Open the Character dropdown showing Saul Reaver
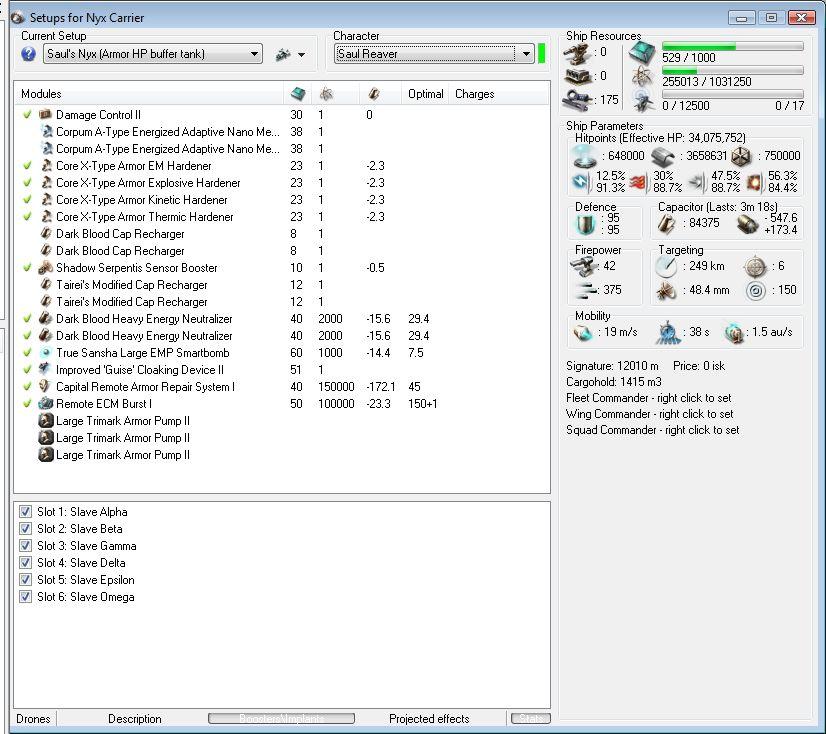 pos(434,54)
